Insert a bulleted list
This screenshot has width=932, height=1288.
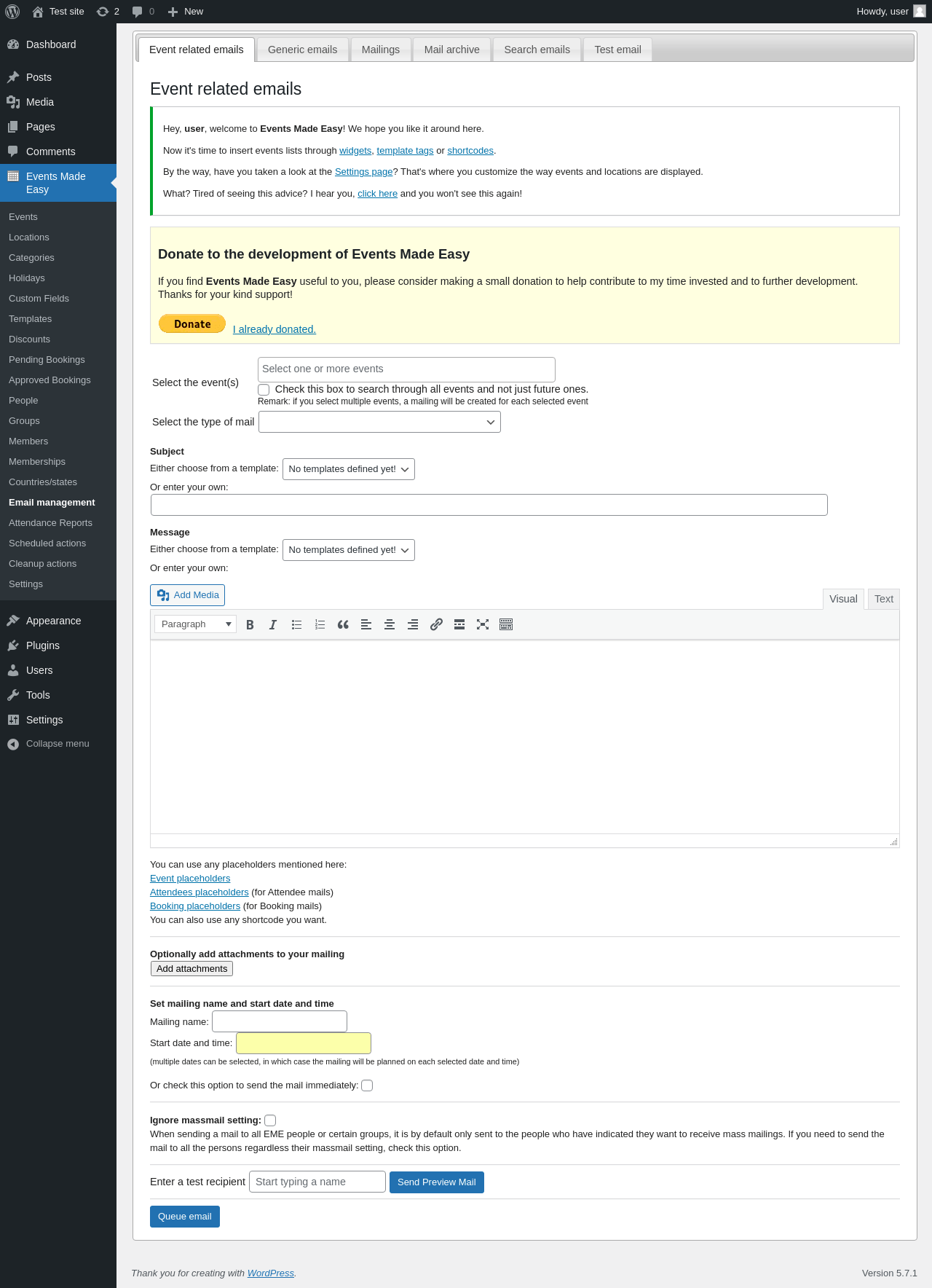click(x=296, y=624)
